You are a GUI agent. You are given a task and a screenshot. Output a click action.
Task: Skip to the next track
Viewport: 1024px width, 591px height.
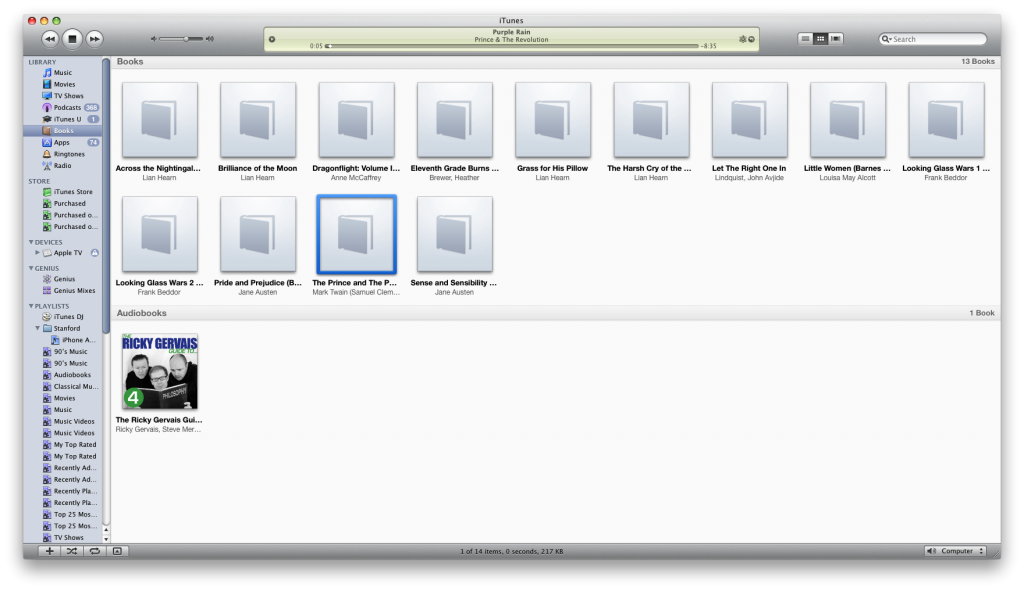95,39
